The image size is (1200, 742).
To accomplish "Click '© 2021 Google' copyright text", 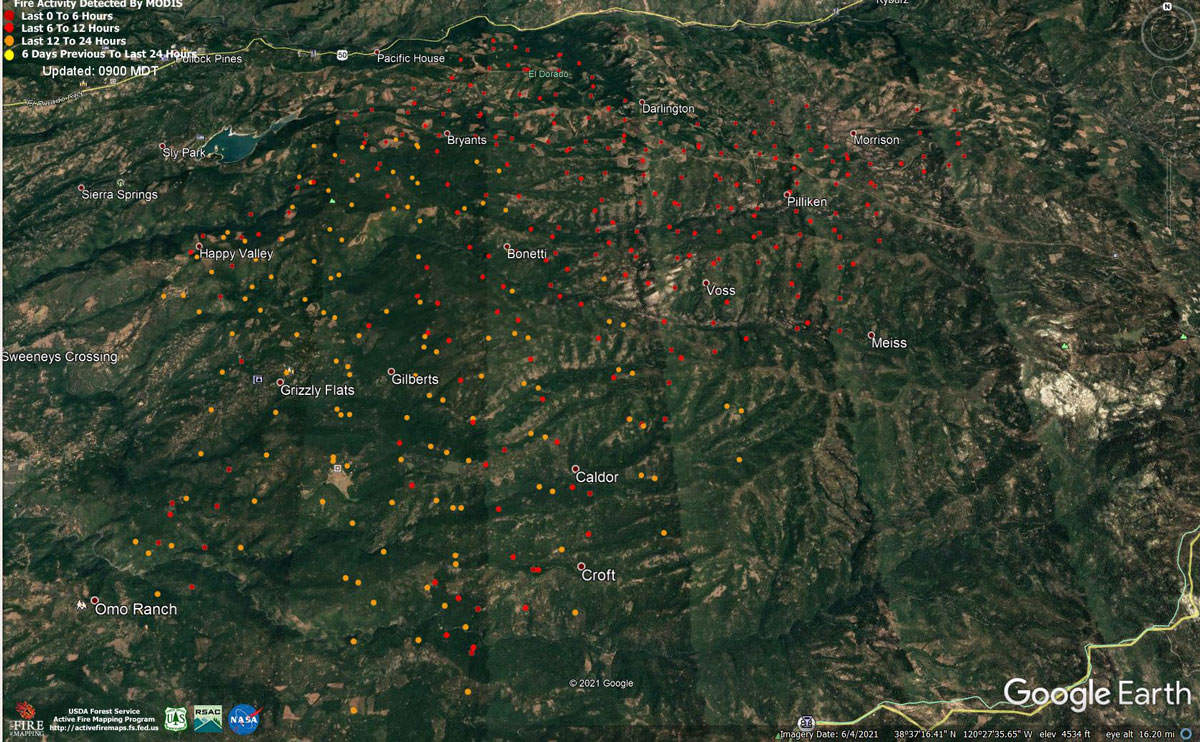I will tap(601, 684).
